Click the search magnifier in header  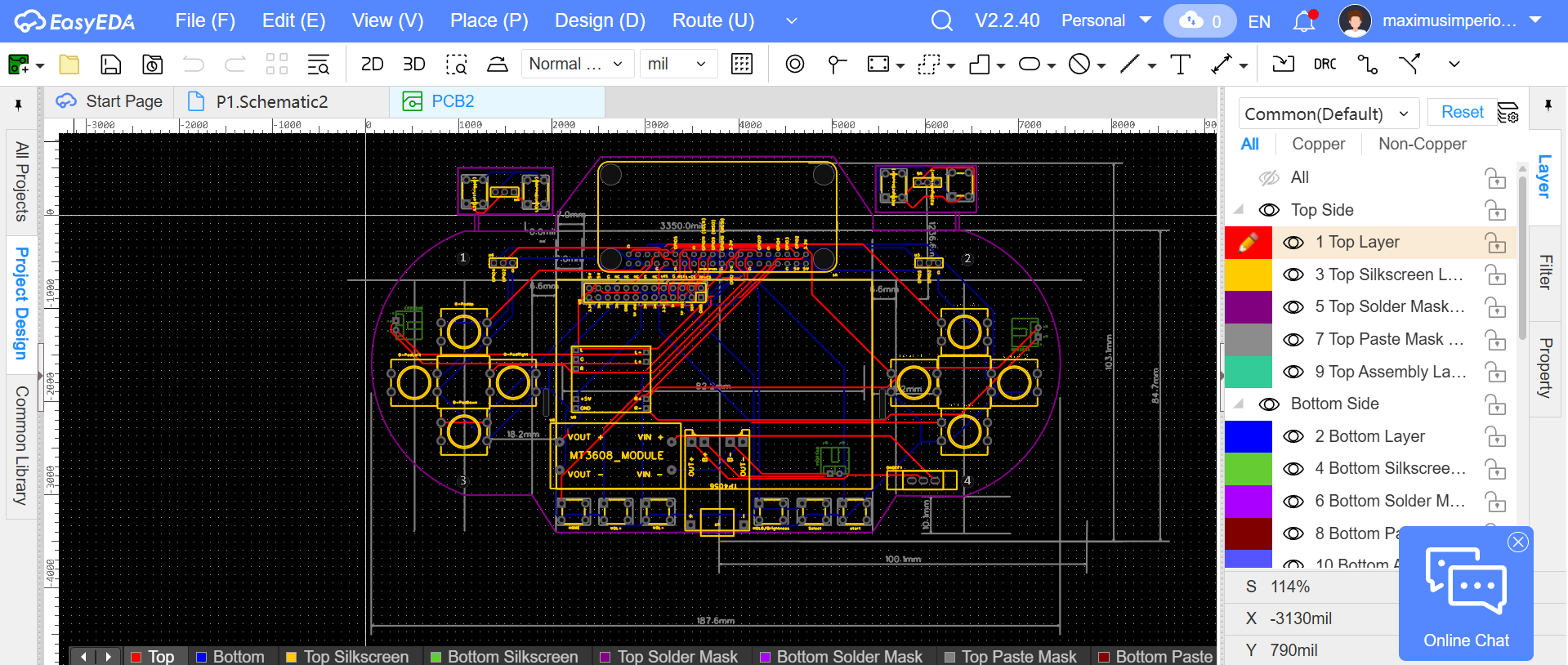tap(941, 21)
